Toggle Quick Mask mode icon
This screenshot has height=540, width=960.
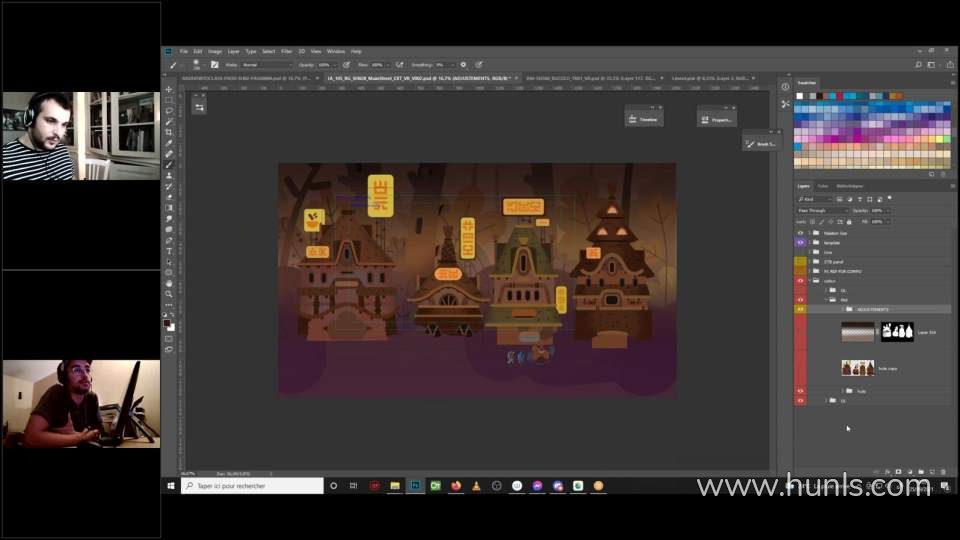tap(169, 339)
